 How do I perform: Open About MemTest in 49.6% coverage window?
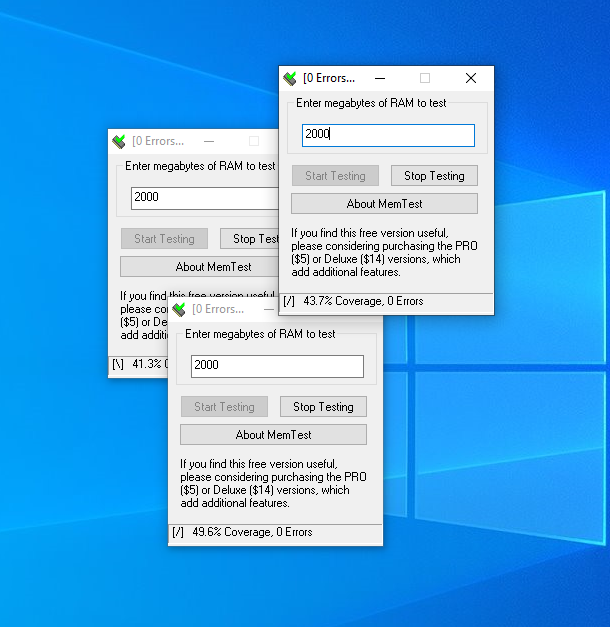[273, 435]
